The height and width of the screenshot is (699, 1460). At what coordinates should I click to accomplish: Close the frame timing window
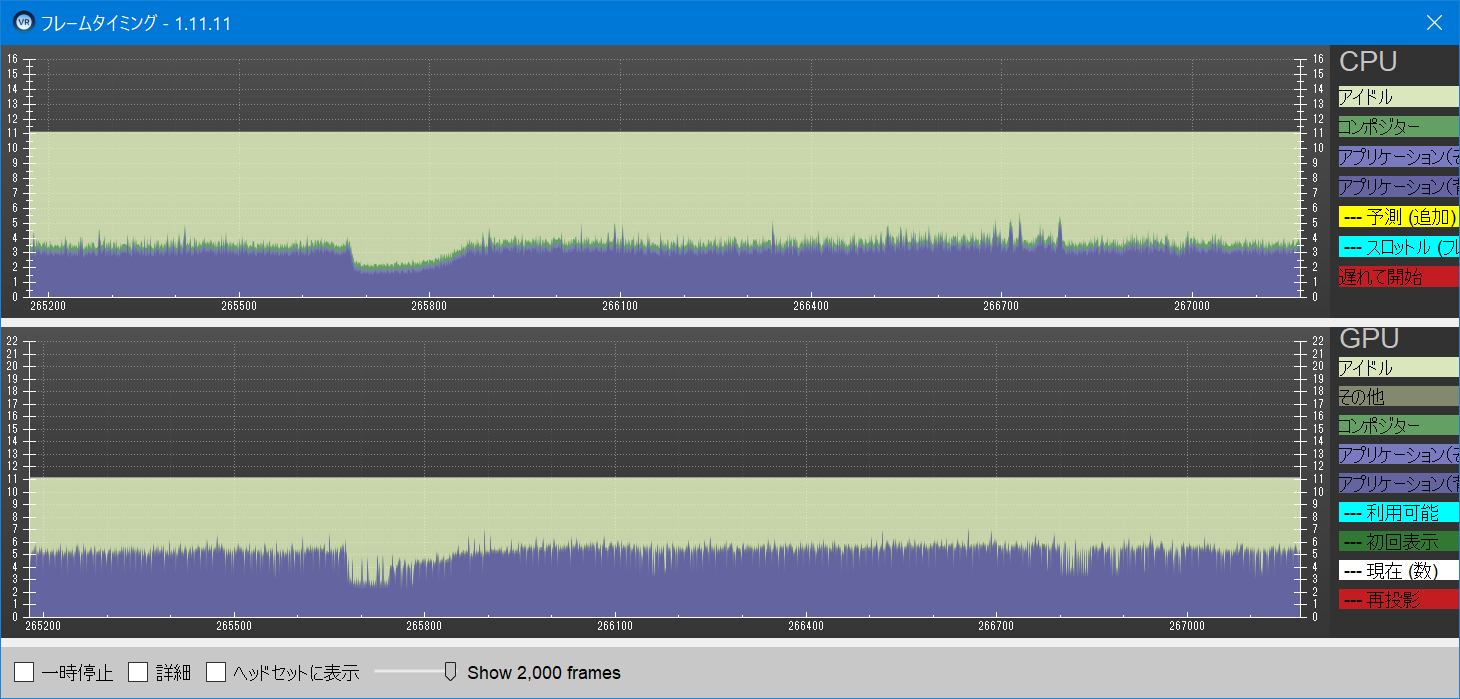1434,22
